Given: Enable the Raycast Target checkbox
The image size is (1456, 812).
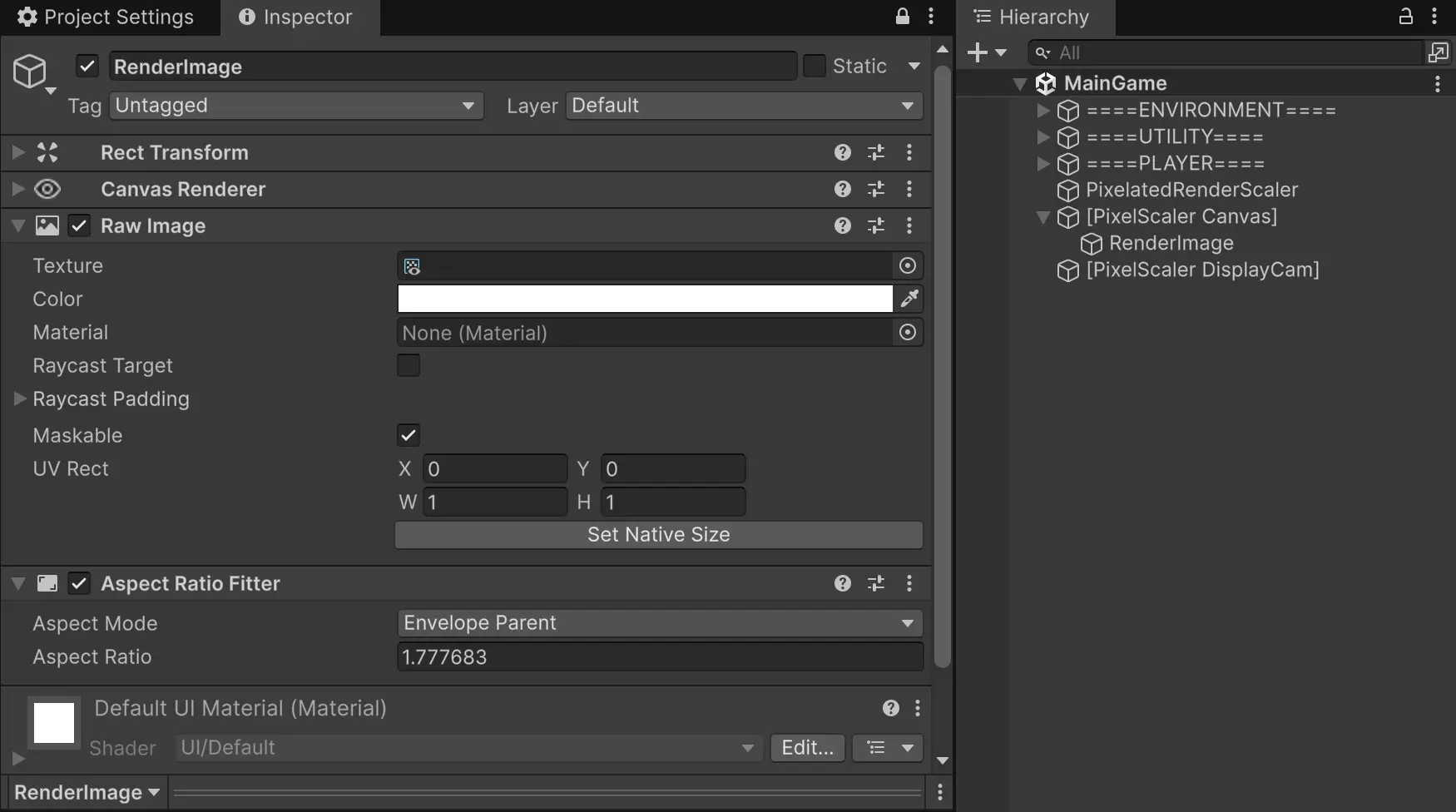Looking at the screenshot, I should pyautogui.click(x=409, y=365).
